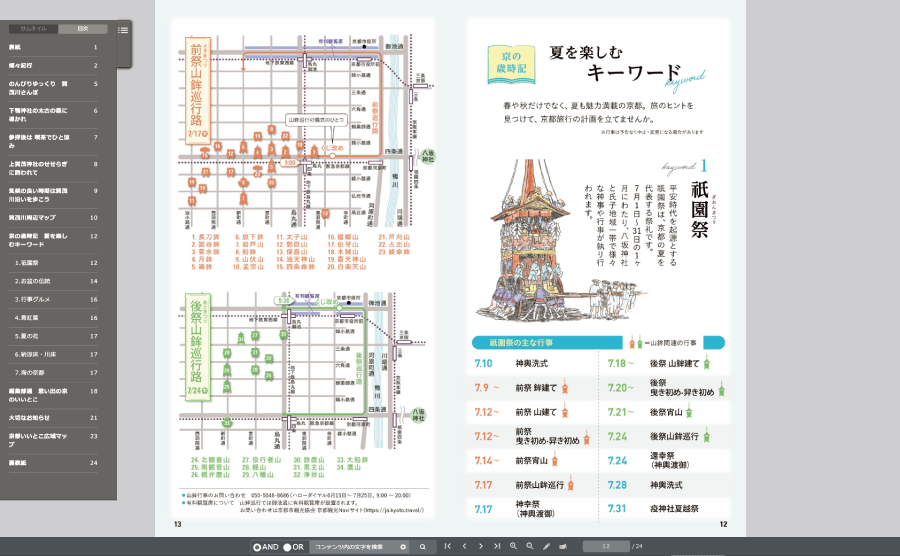The width and height of the screenshot is (900, 556).
Task: Open sub-entry 7.海の京都
Action: tap(53, 372)
